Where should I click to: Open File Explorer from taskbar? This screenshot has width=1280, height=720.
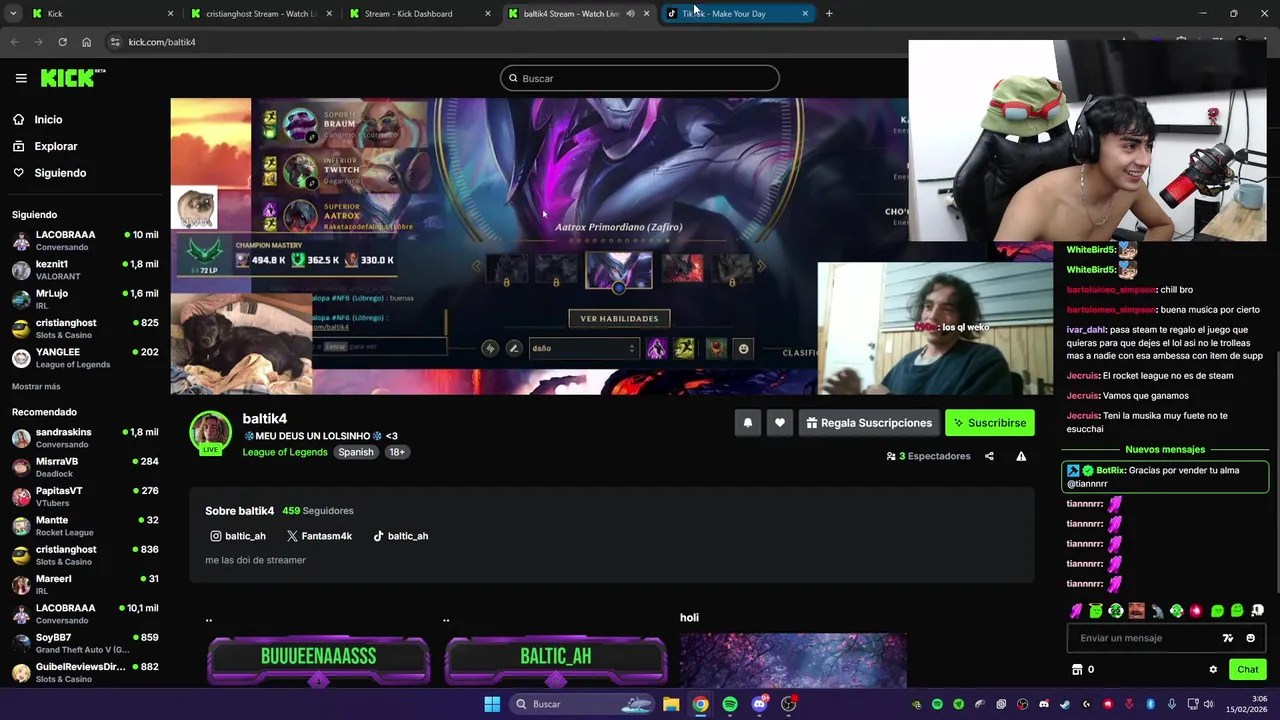[671, 704]
